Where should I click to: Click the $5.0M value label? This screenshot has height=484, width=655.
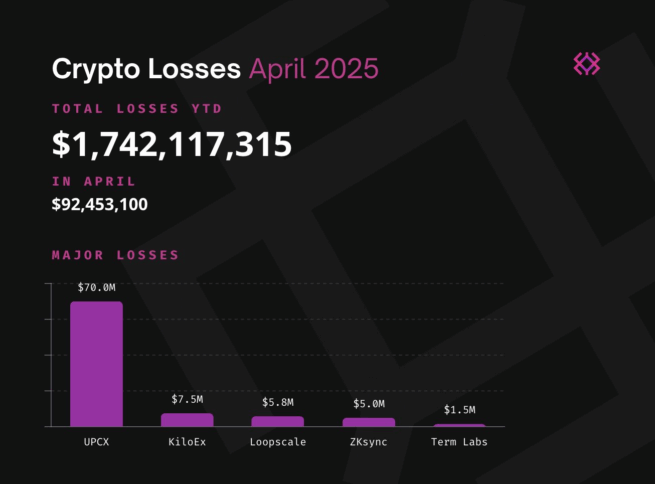(368, 404)
